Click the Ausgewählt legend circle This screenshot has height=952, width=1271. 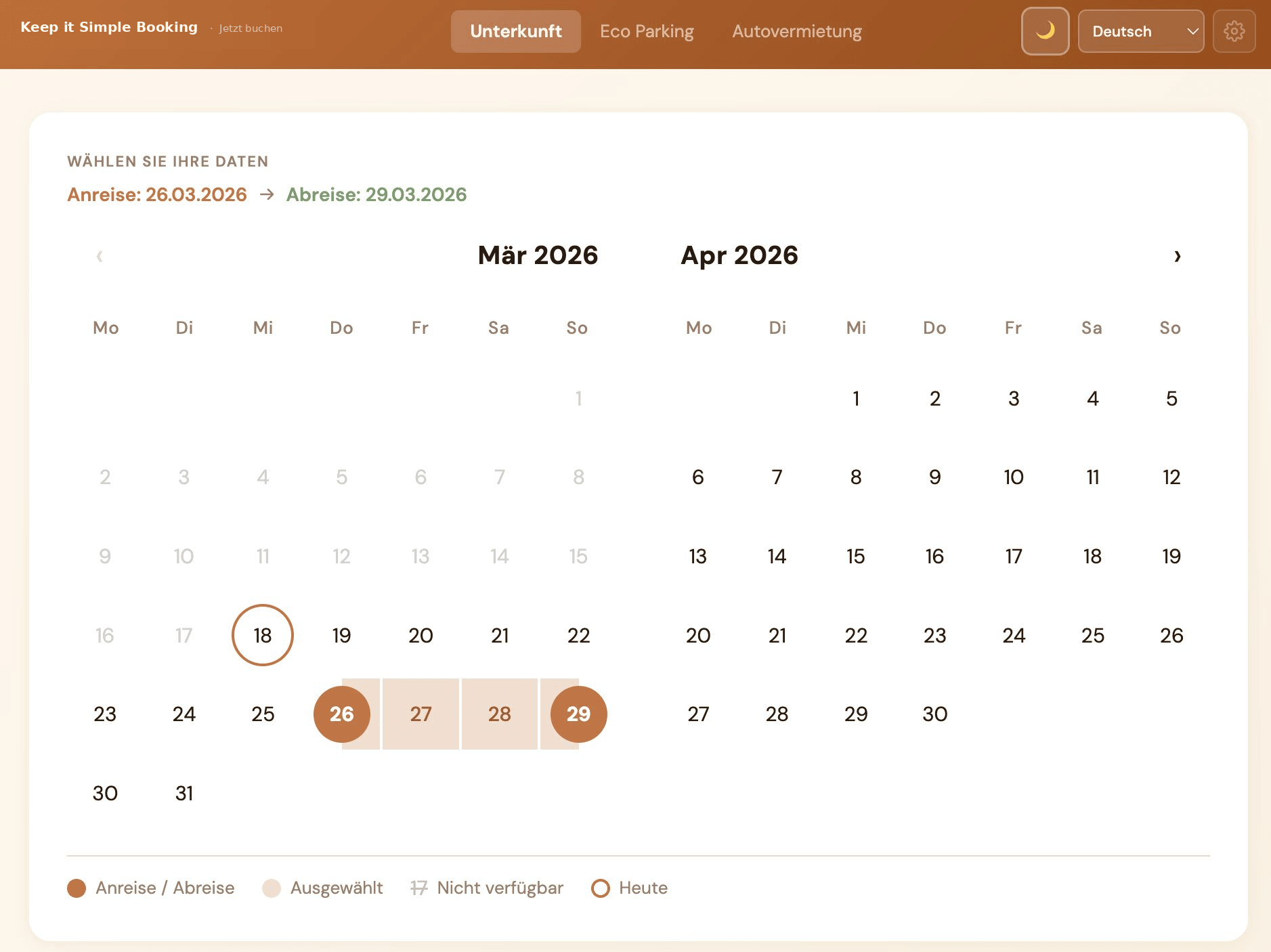[x=272, y=888]
